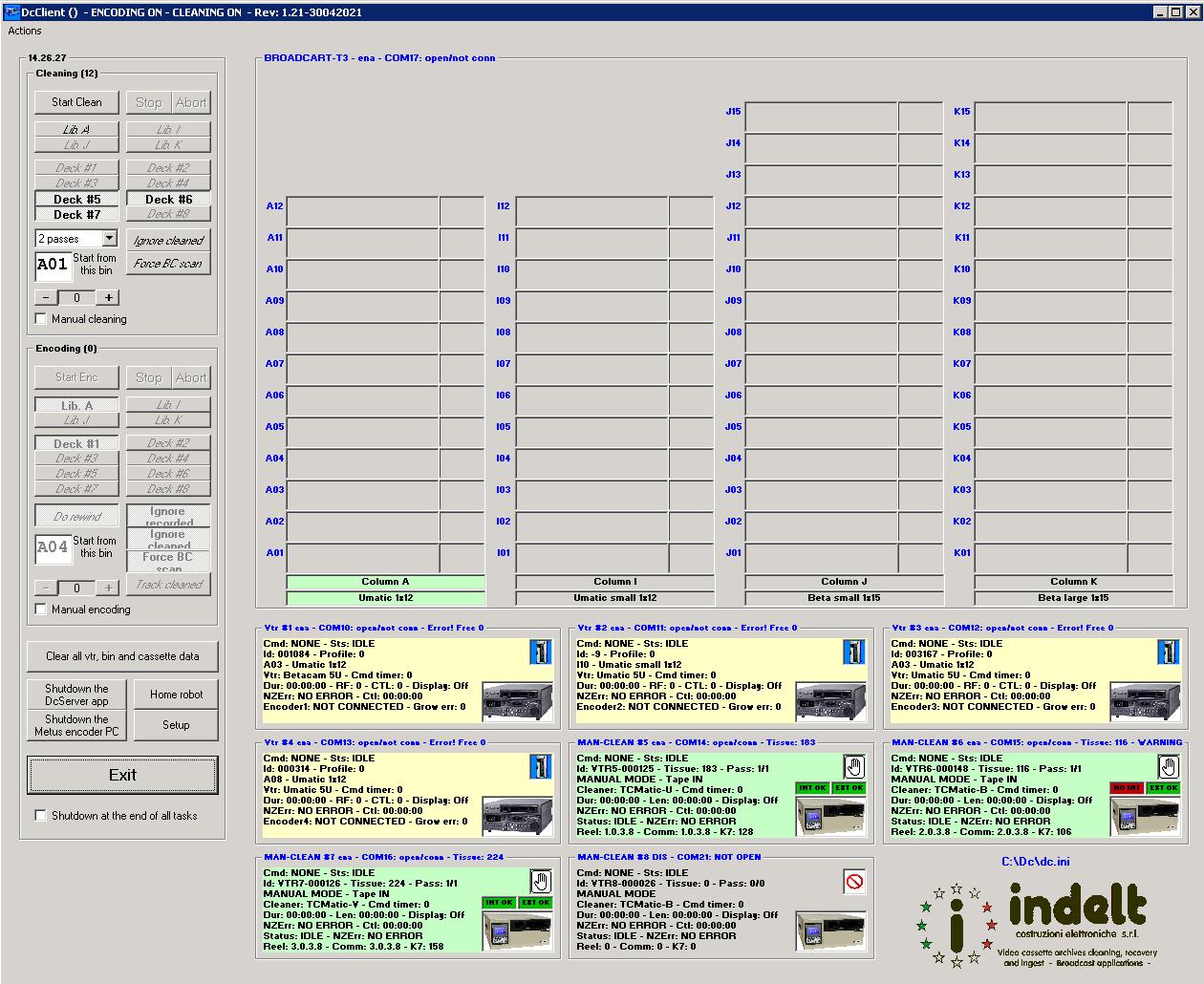
Task: Click the hand icon in MAN-CLEAN #6 panel
Action: pyautogui.click(x=1168, y=766)
